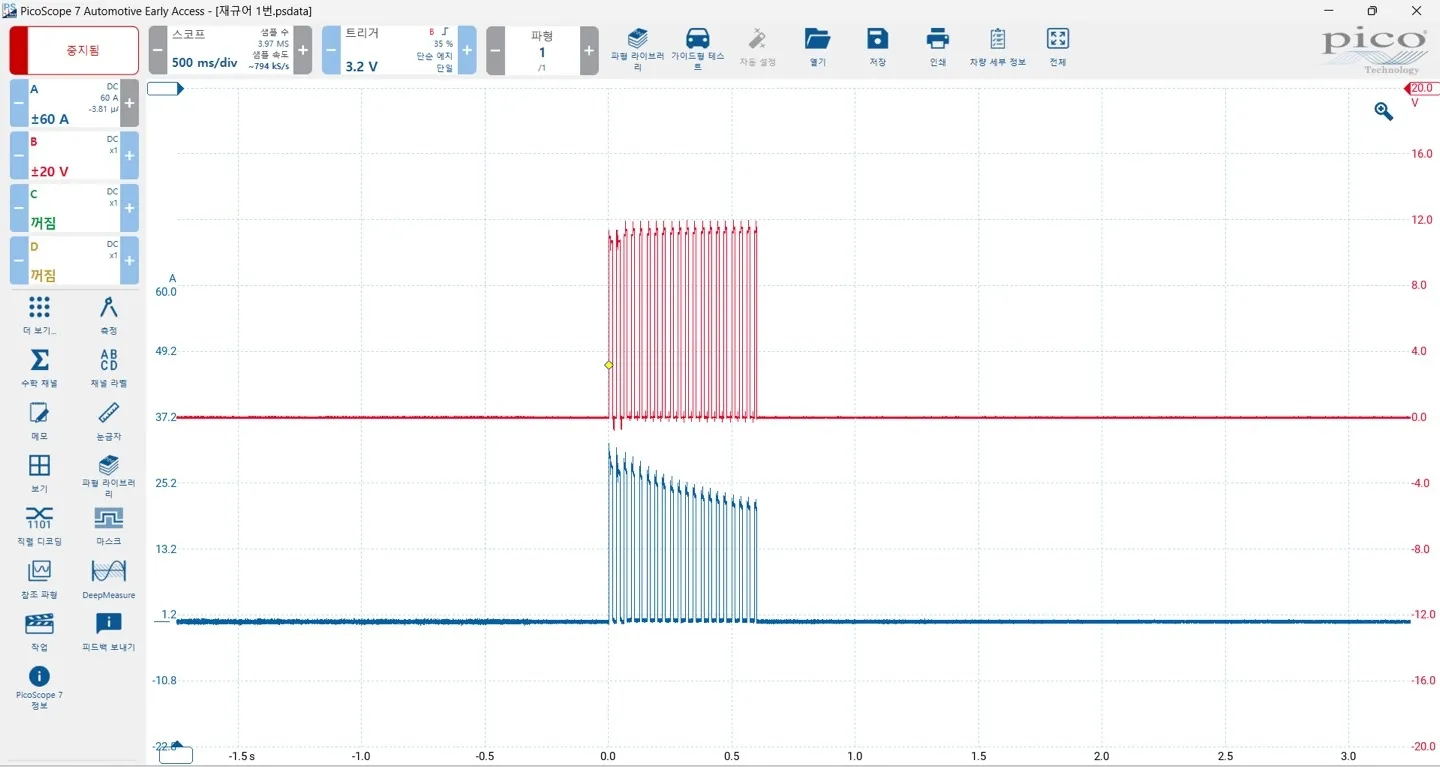
Task: Click the 0.0 time axis label
Action: [608, 756]
